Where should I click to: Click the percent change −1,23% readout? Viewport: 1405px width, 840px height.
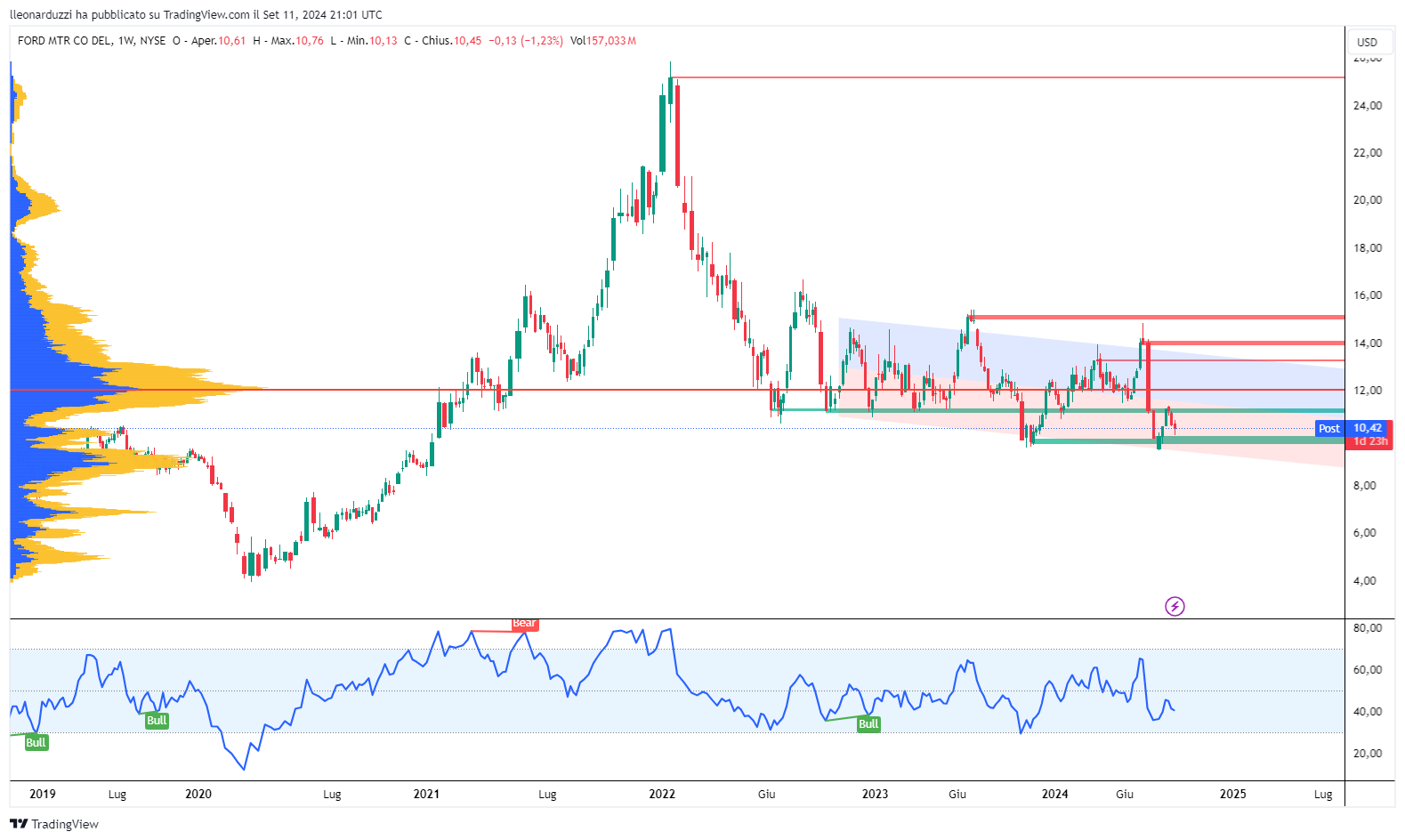coord(542,41)
